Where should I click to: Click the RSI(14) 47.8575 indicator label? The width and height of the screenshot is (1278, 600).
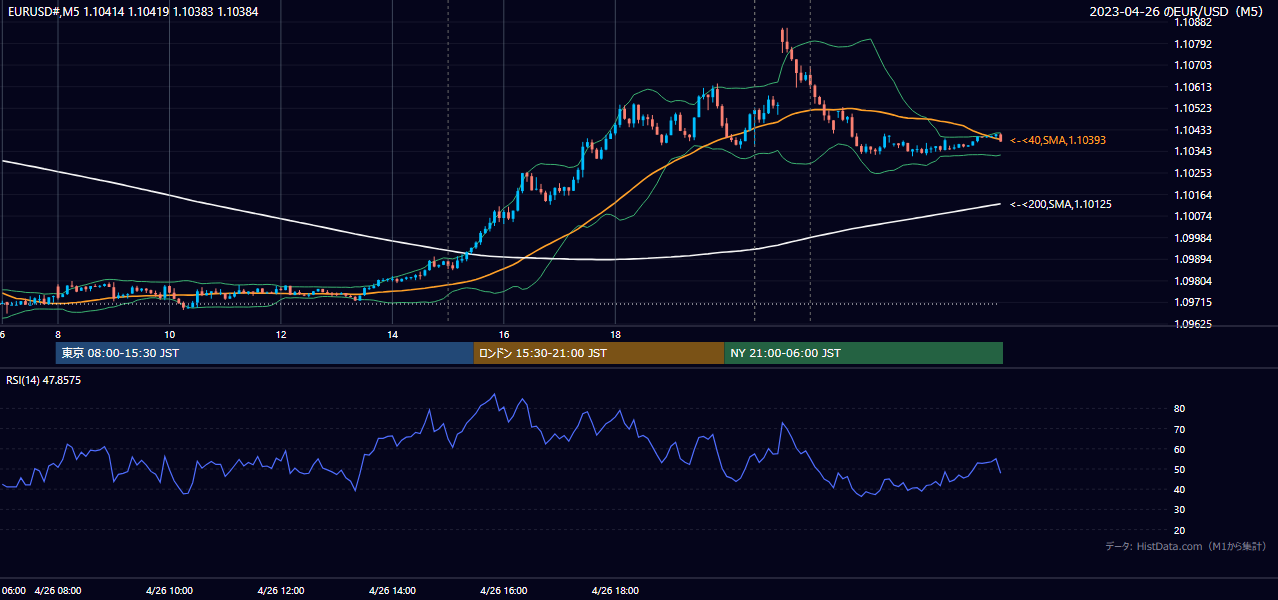(x=44, y=380)
